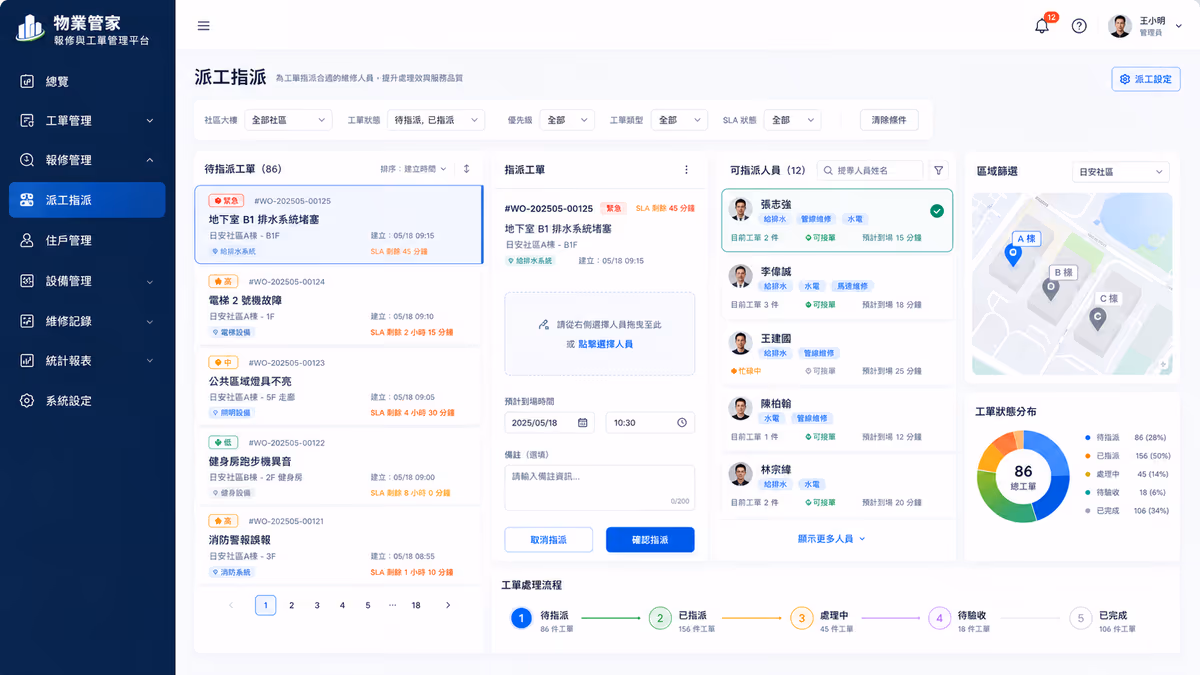Select the 公共區域燈具不亮 work order
Image resolution: width=1200 pixels, height=675 pixels.
338,387
